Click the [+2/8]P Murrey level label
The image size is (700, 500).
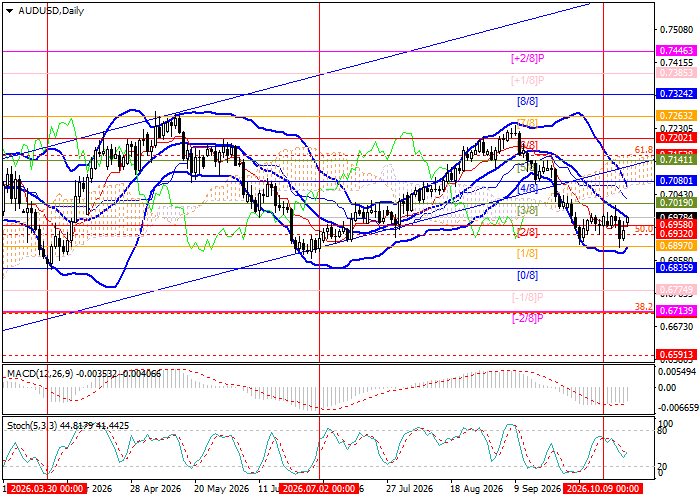point(528,58)
